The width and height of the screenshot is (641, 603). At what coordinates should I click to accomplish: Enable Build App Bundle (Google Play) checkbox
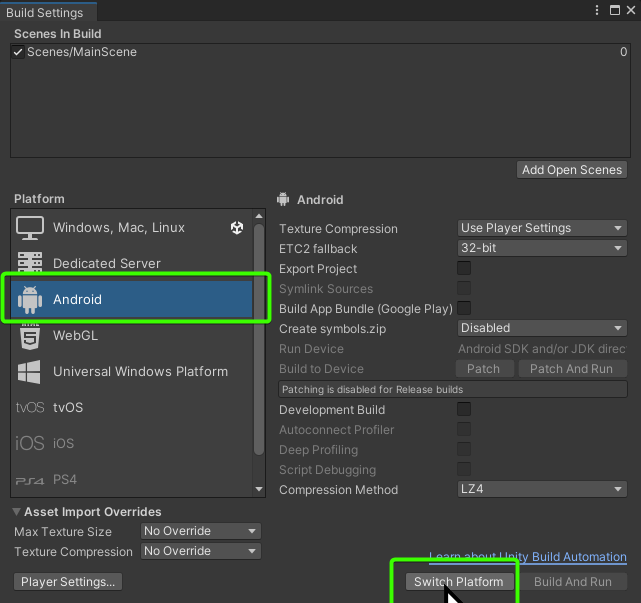[x=464, y=308]
